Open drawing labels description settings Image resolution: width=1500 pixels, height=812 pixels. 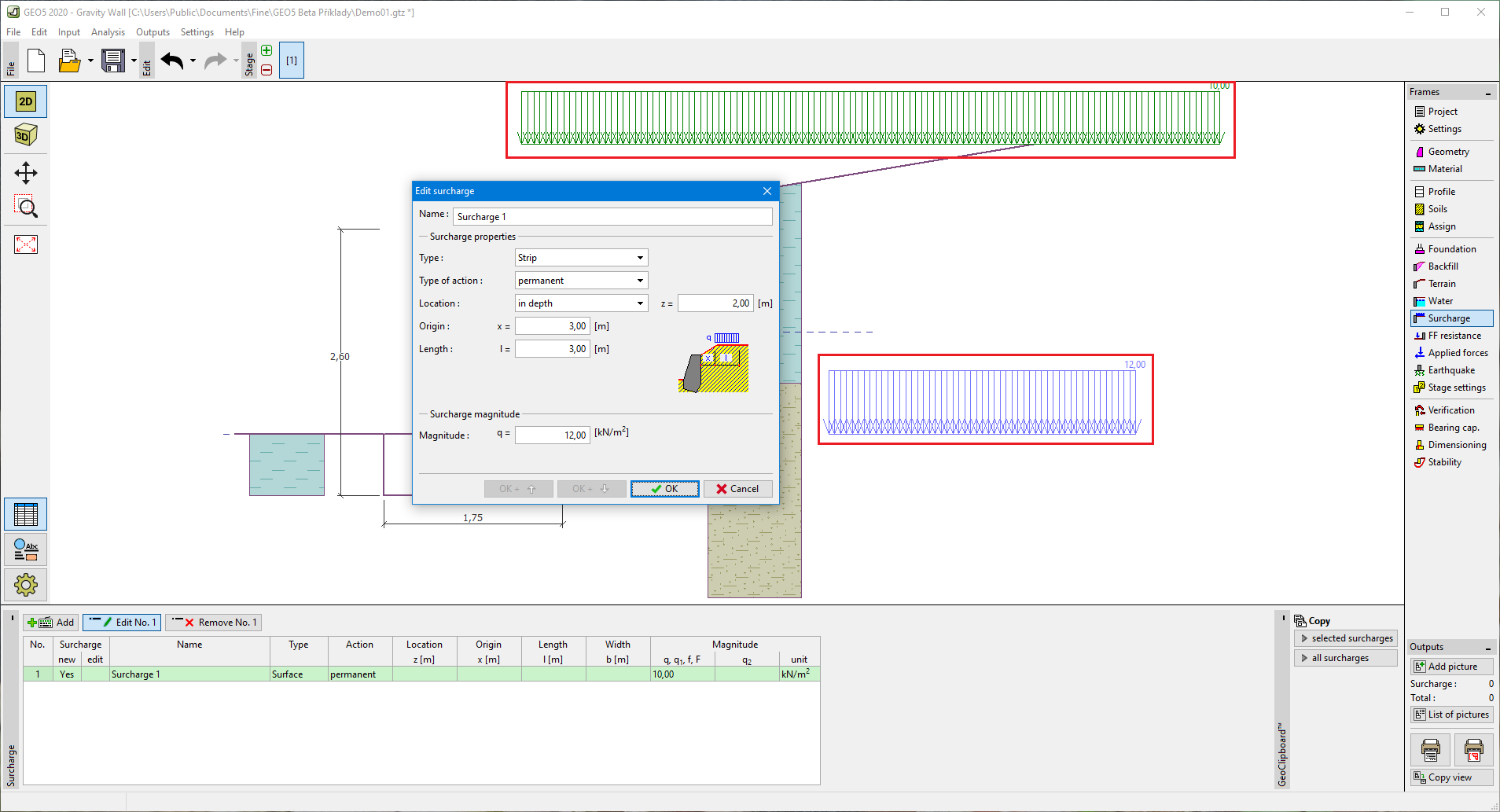(x=26, y=549)
